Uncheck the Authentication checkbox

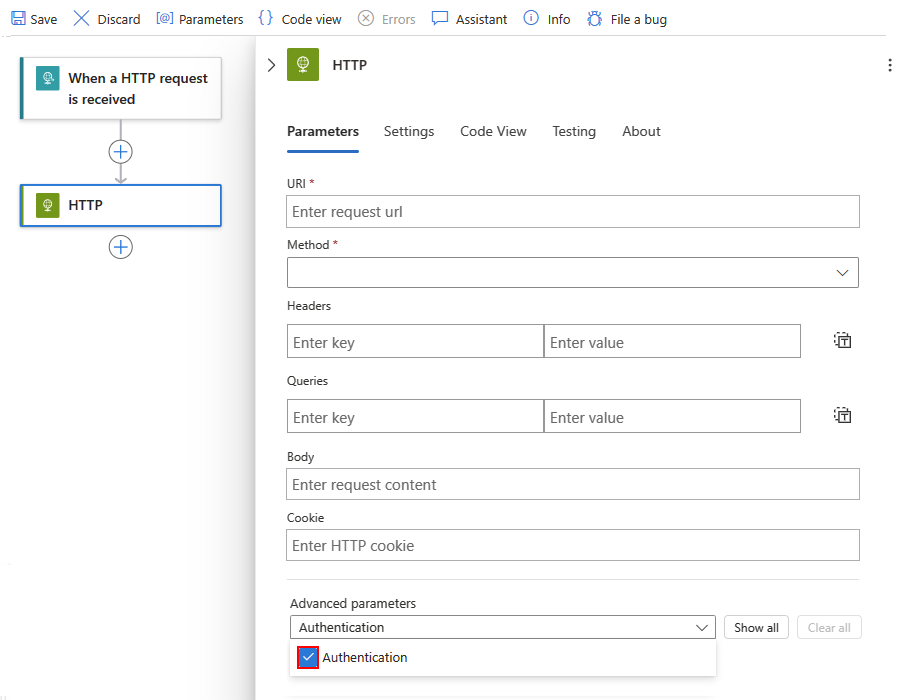coord(308,657)
